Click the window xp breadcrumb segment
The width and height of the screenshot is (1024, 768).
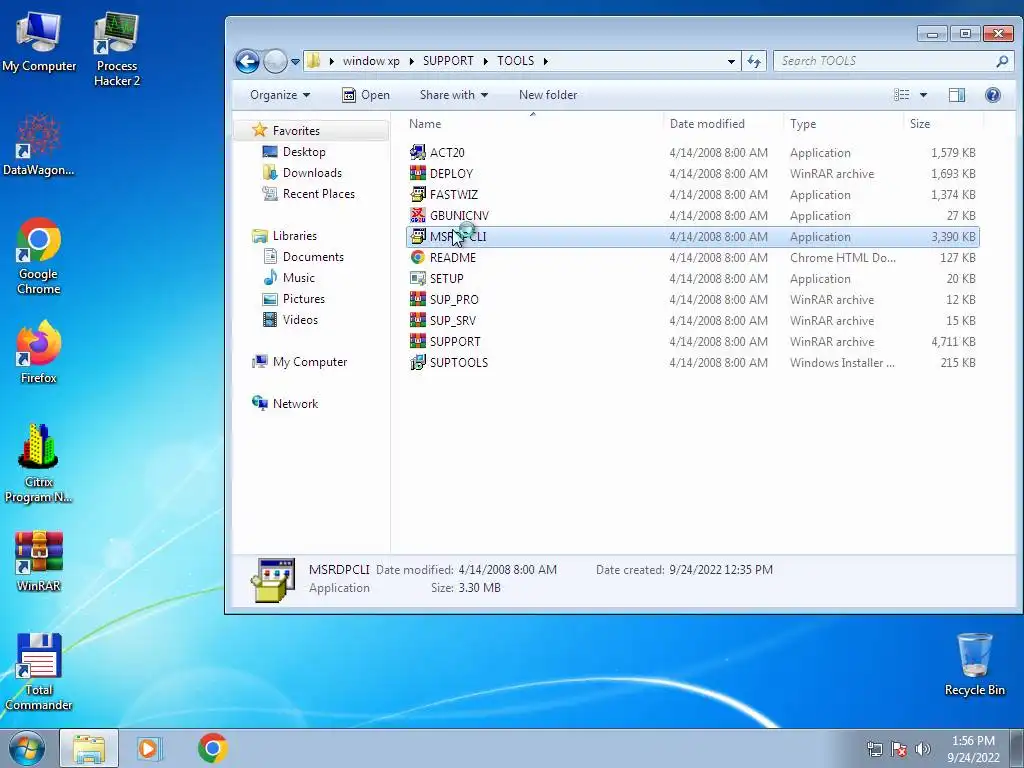pyautogui.click(x=371, y=61)
